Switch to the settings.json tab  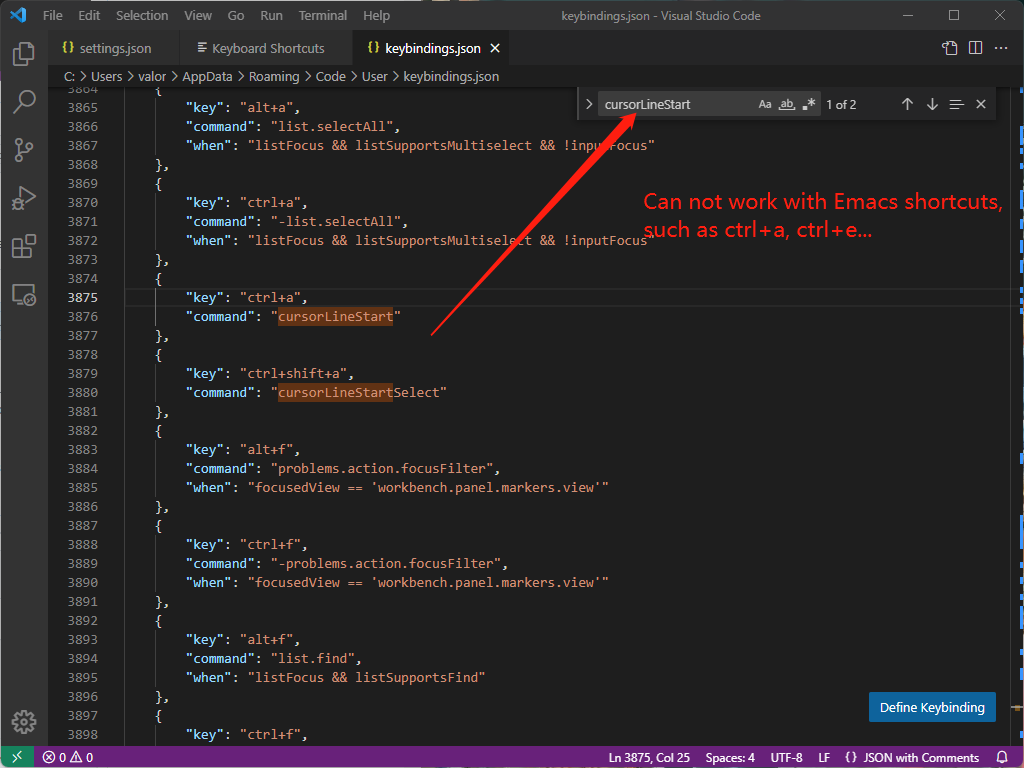point(110,47)
